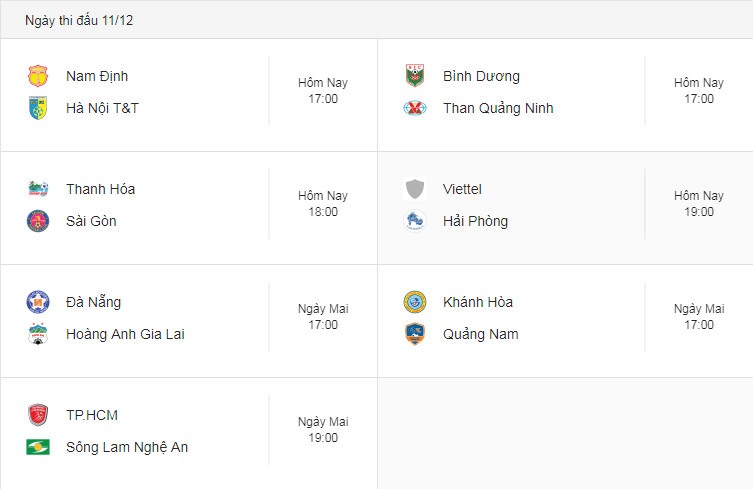Image resolution: width=753 pixels, height=489 pixels.
Task: Click the gray Viettel shield icon
Action: 414,189
